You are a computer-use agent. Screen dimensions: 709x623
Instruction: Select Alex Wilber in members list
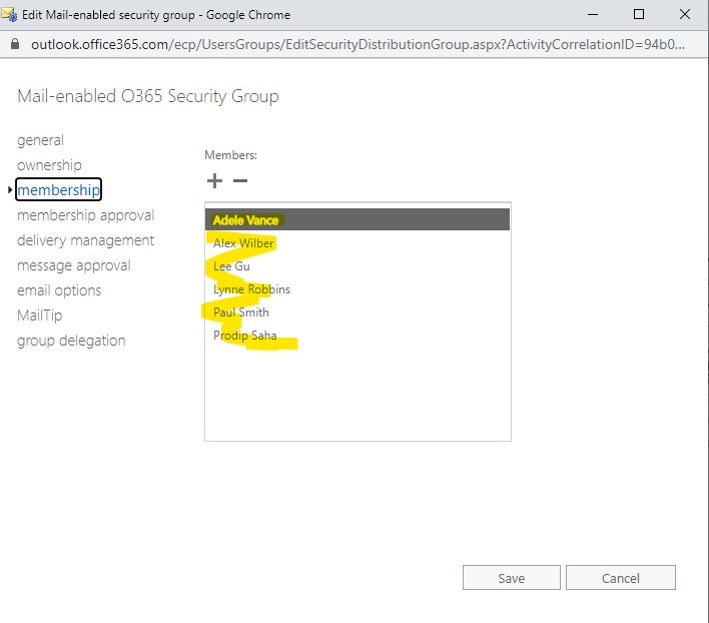357,243
